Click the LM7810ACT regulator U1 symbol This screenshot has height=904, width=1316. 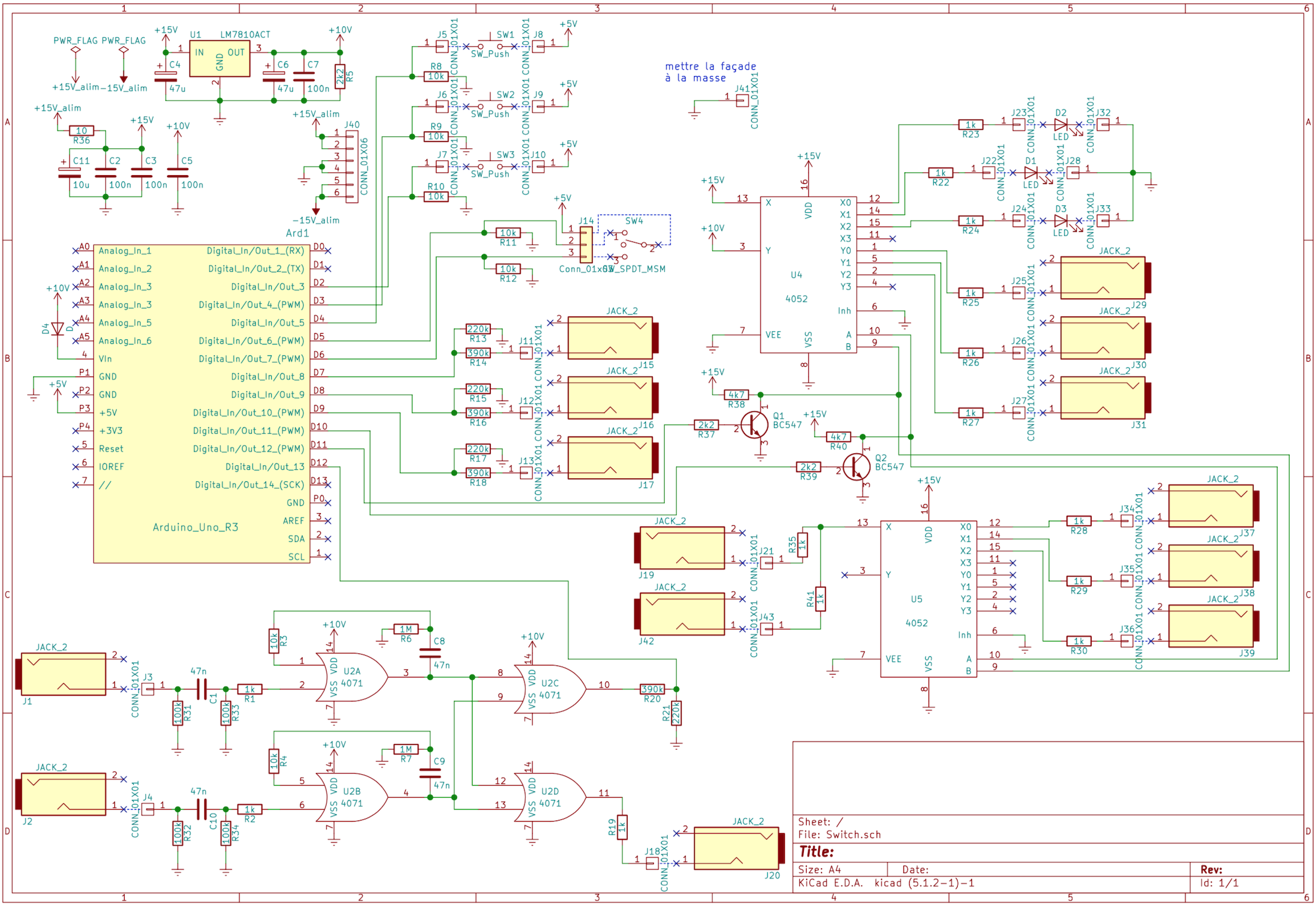(219, 58)
